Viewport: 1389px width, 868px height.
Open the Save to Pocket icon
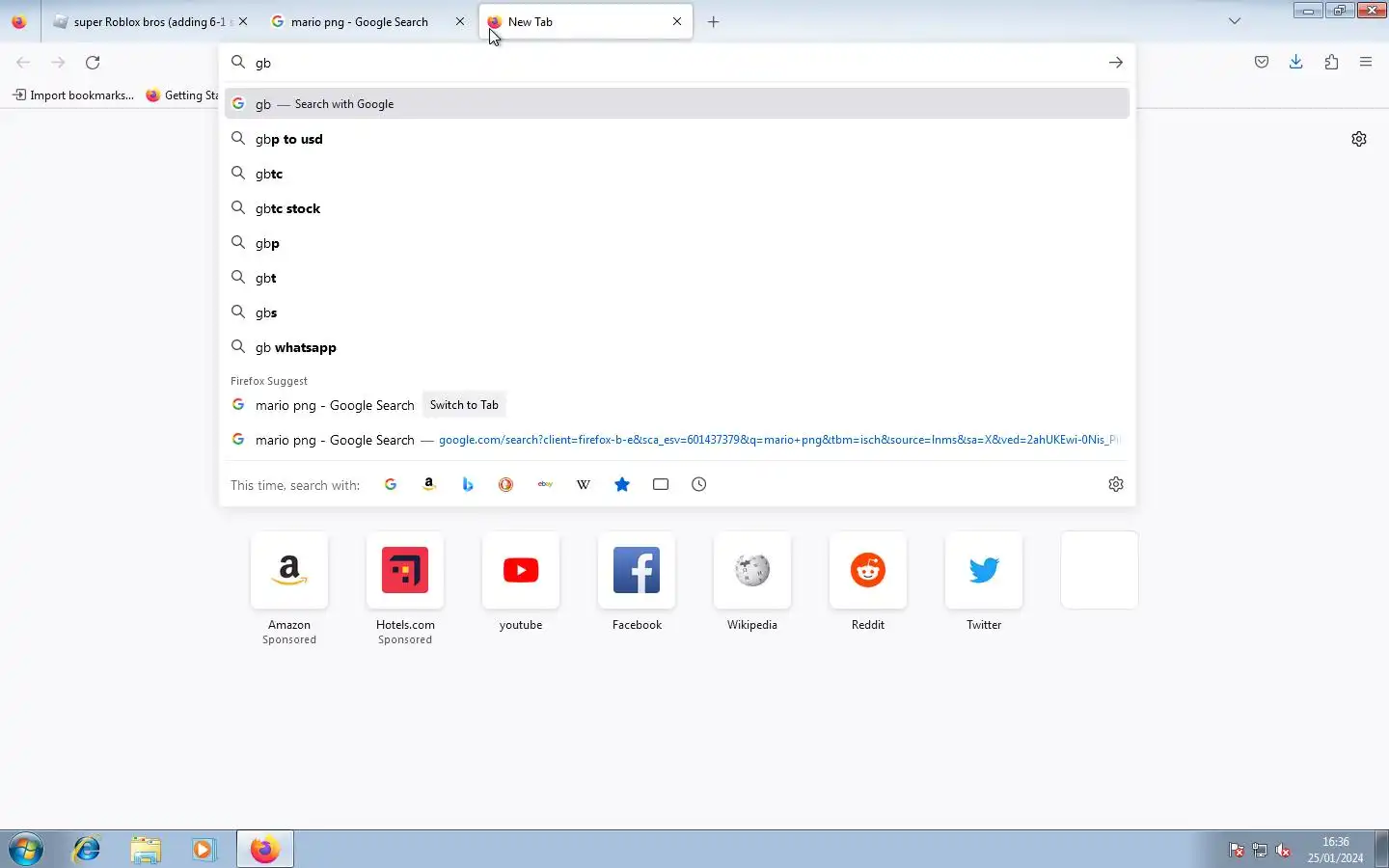click(1262, 63)
